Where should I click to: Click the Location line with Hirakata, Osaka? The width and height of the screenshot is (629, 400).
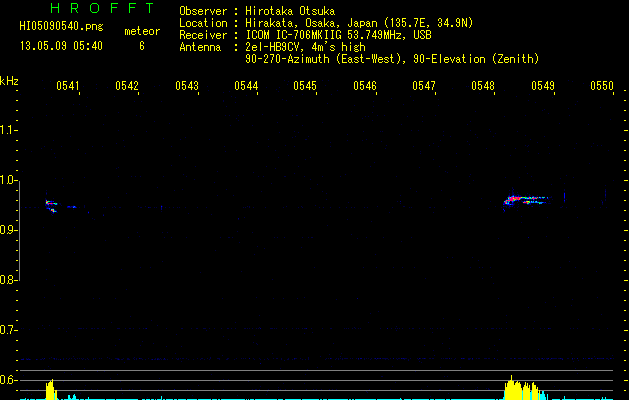click(x=326, y=23)
